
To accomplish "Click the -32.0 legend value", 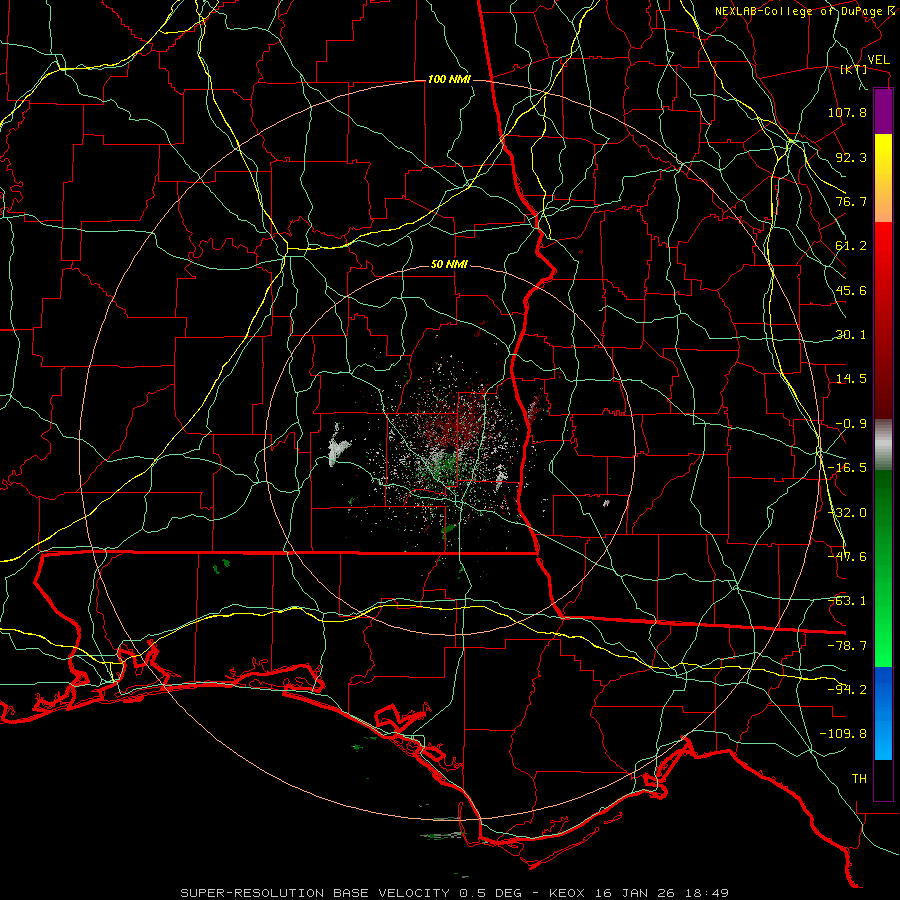I will point(847,513).
